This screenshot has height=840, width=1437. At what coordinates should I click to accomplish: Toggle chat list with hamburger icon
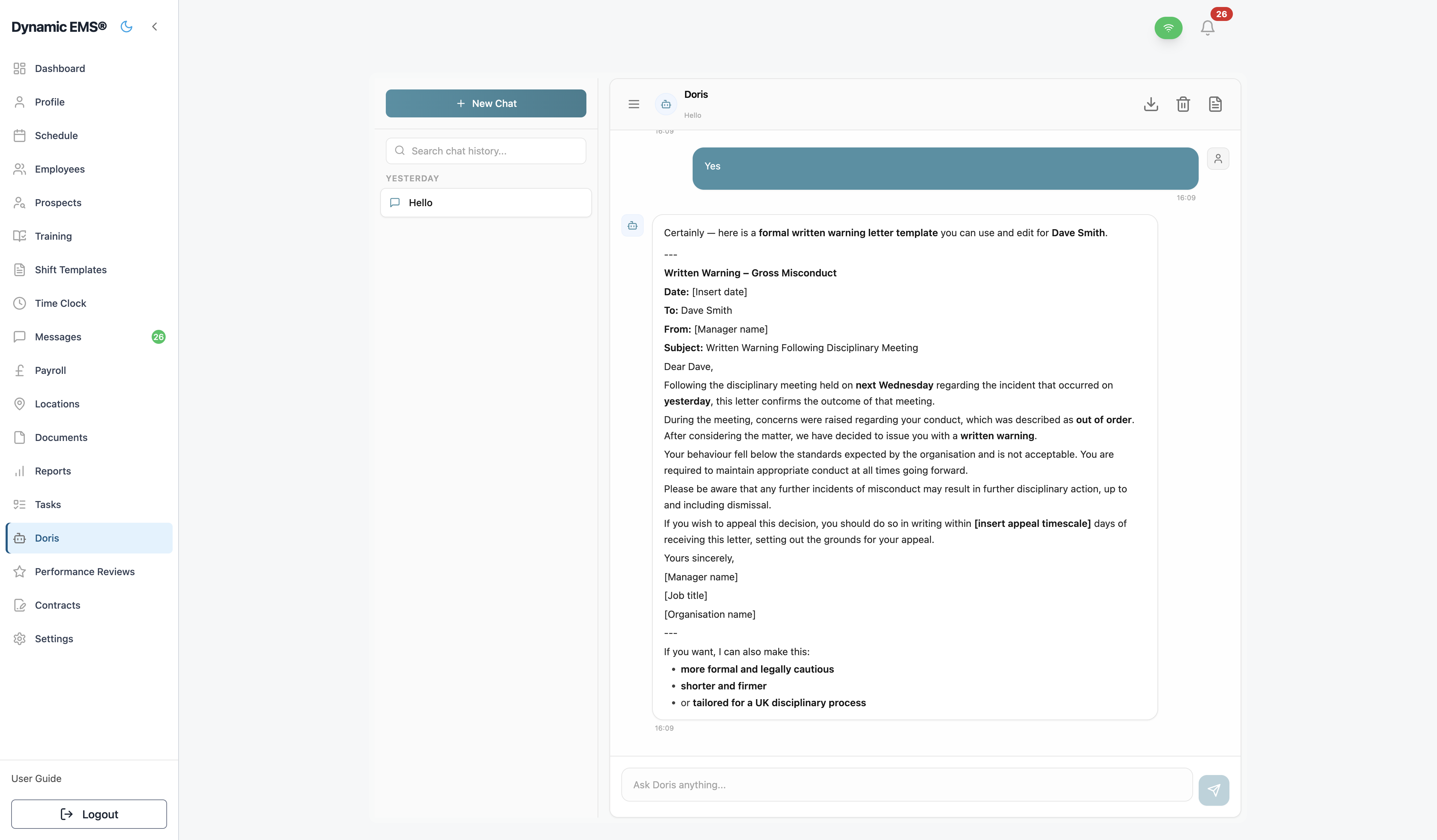634,104
